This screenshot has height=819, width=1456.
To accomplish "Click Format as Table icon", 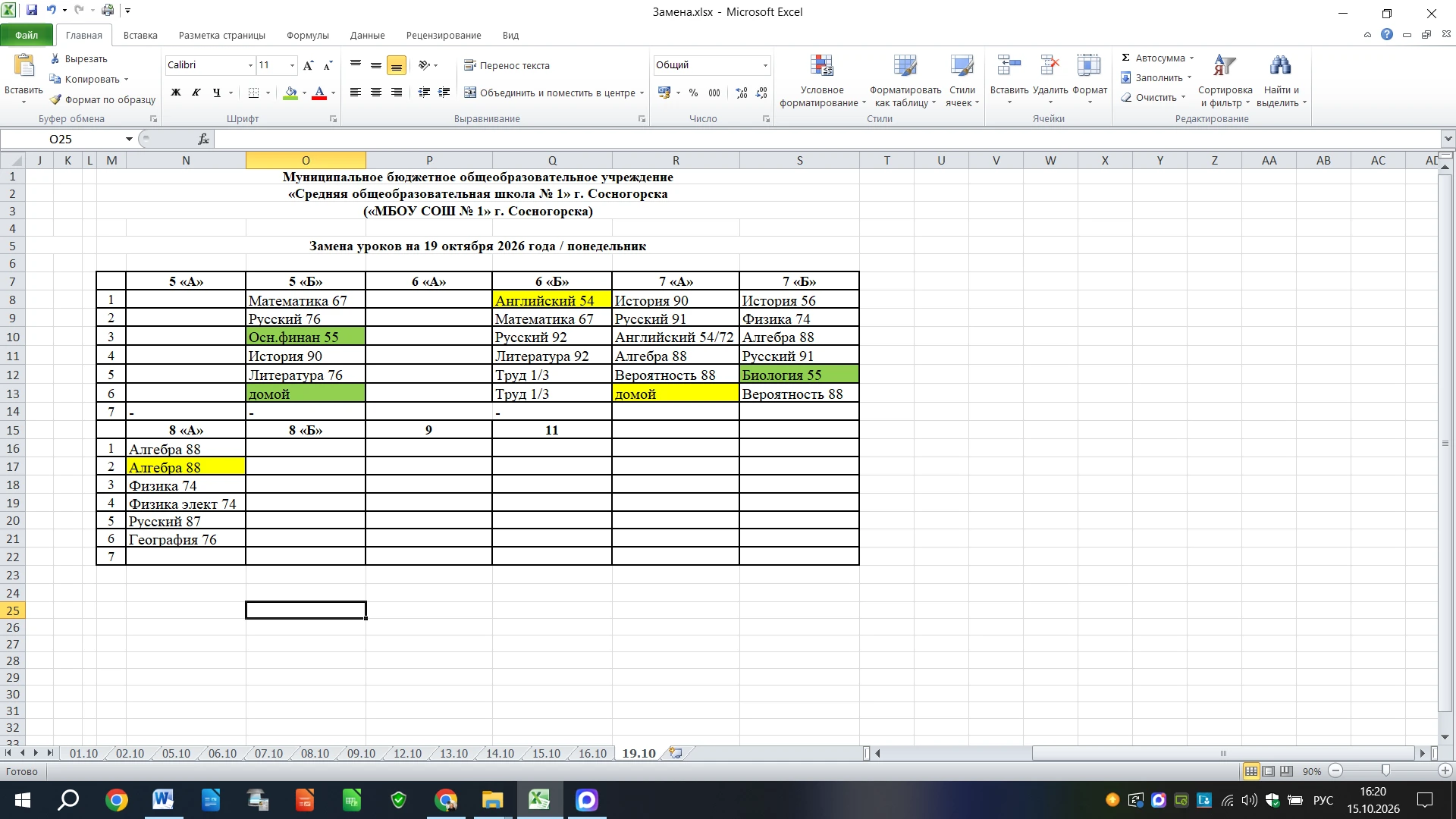I will click(905, 67).
